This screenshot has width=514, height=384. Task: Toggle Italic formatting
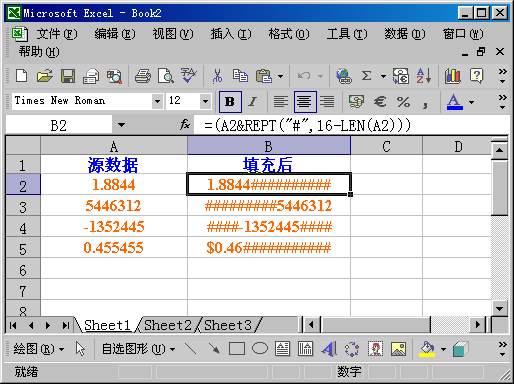point(253,102)
